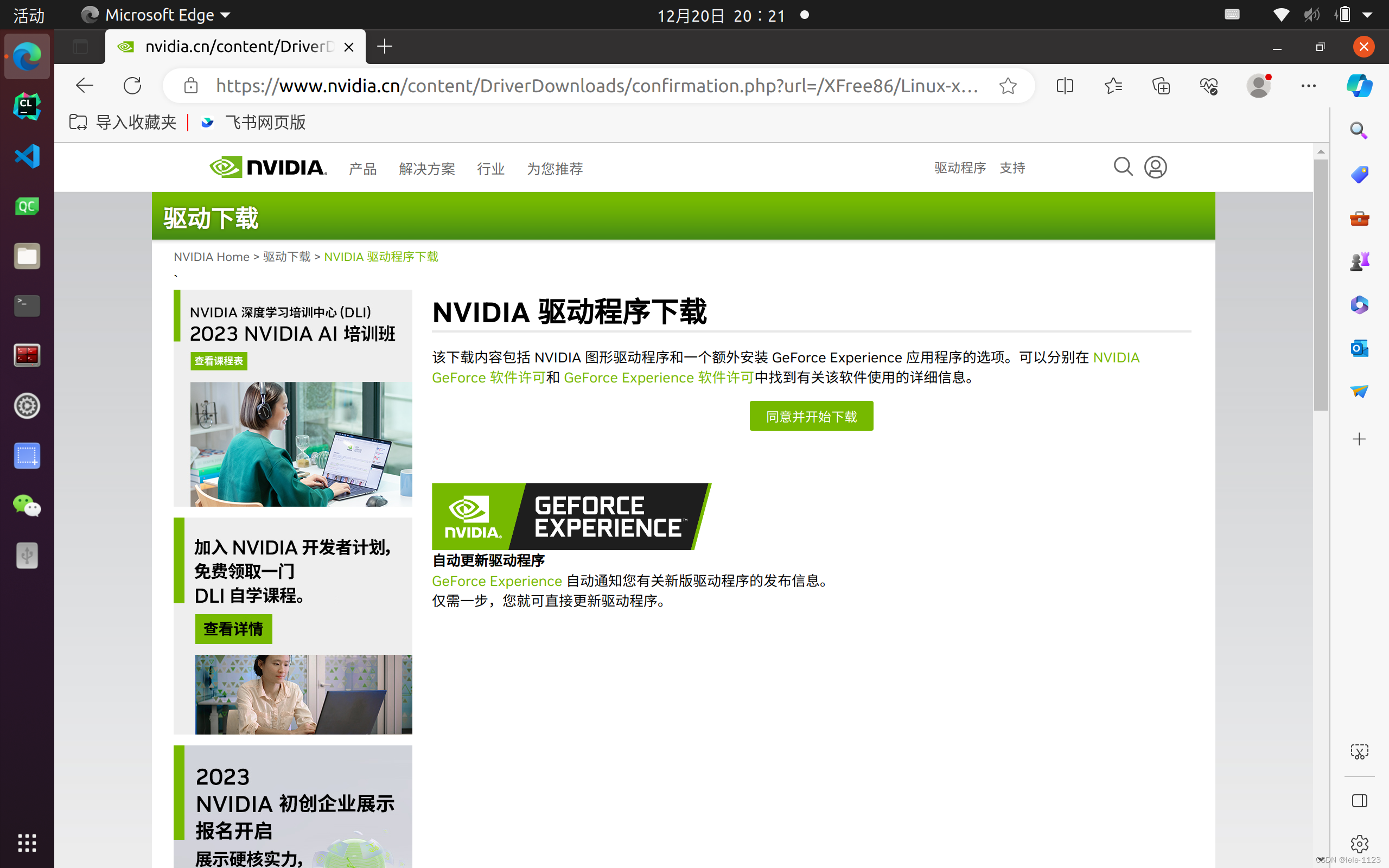1389x868 pixels.
Task: Toggle sound from the muted volume icon
Action: [1311, 15]
